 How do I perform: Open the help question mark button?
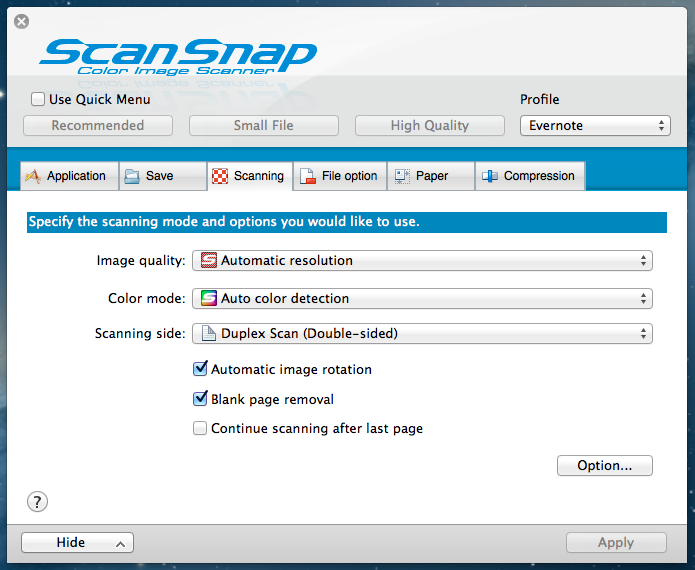37,502
